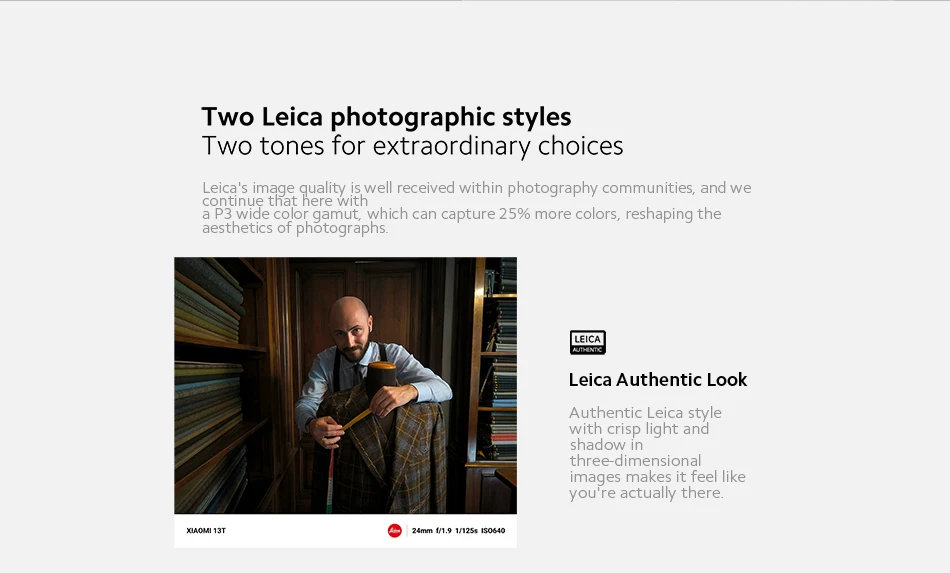This screenshot has width=950, height=573.
Task: Click the yellow measuring tape in photo
Action: click(356, 419)
